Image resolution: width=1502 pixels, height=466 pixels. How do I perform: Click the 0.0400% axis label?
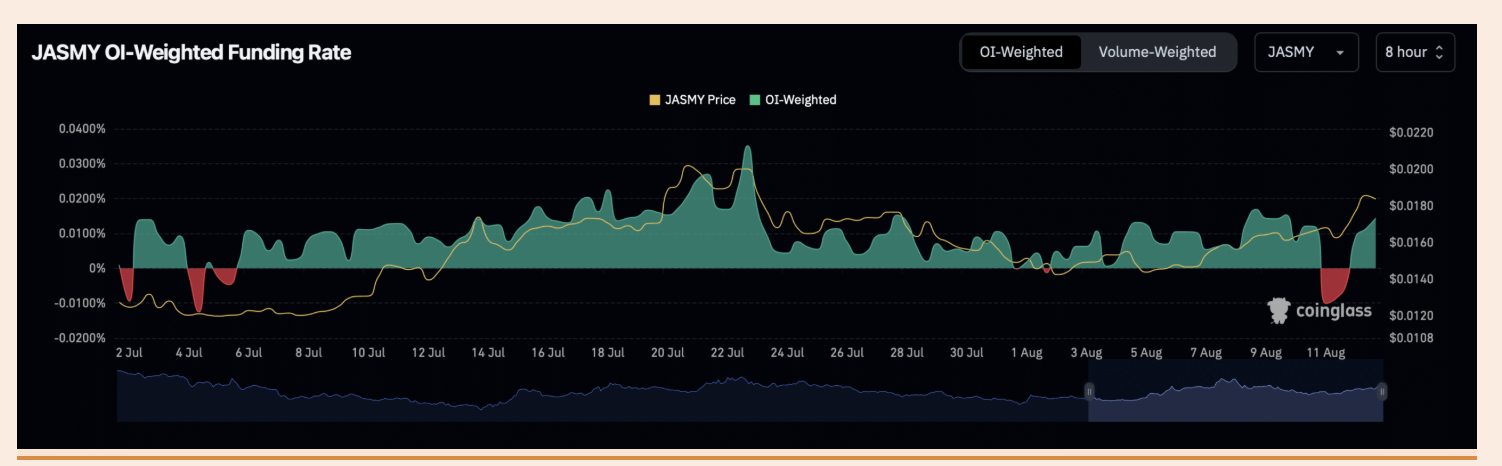(81, 129)
